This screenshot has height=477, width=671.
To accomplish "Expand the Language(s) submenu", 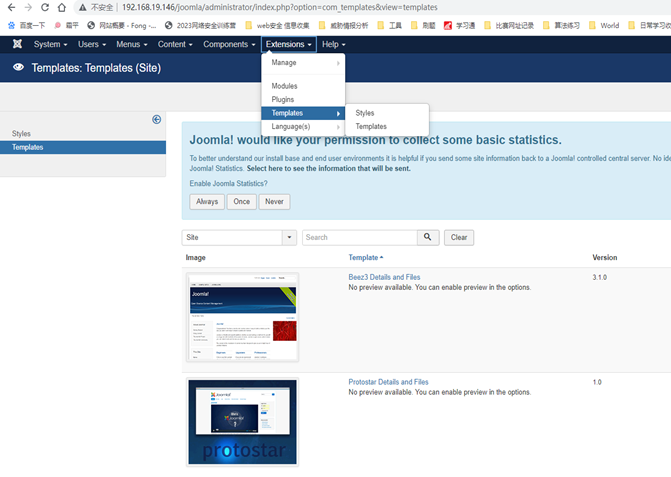I will tap(303, 127).
